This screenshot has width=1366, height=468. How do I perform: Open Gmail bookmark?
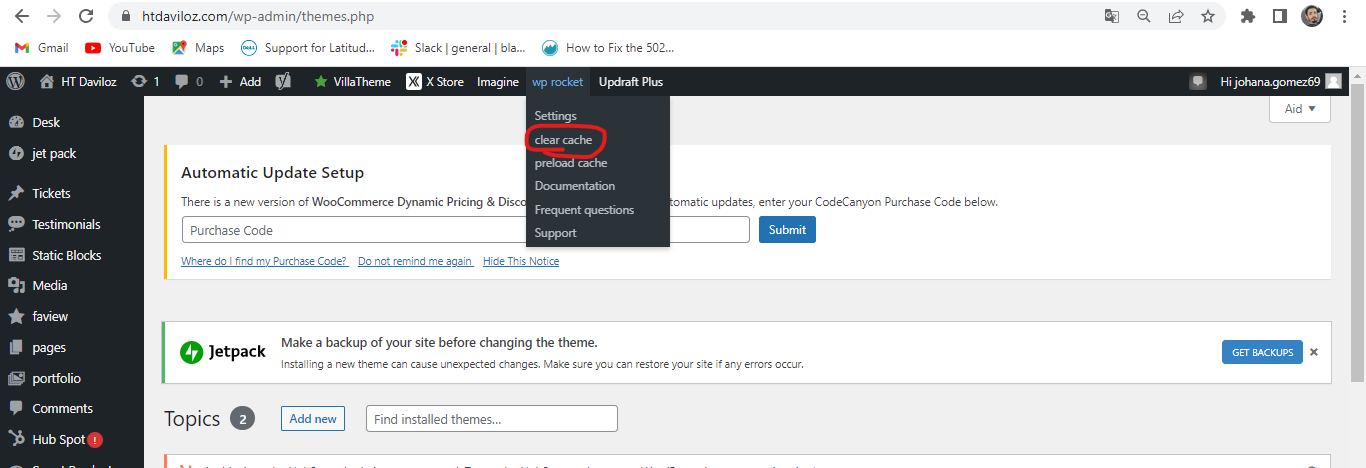[x=42, y=47]
